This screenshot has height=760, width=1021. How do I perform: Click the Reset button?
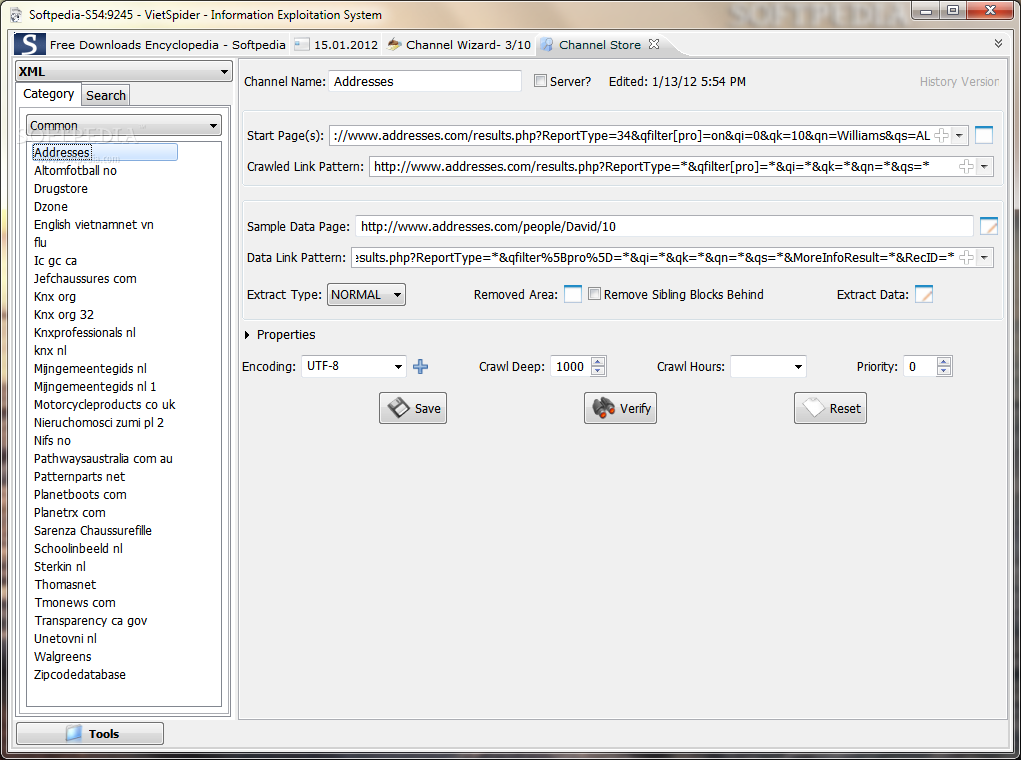point(830,408)
